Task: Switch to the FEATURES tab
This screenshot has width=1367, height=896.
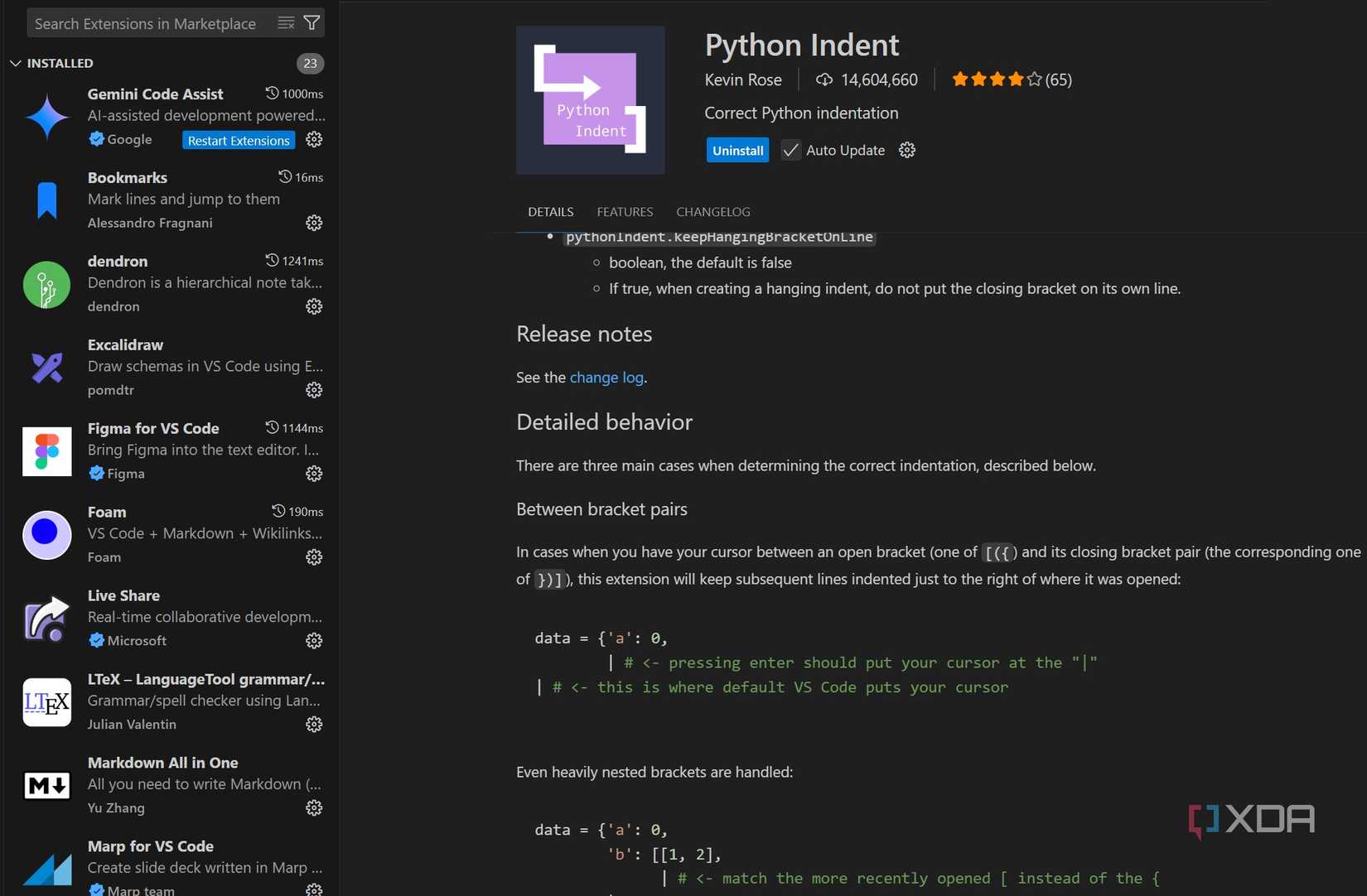Action: [x=625, y=212]
